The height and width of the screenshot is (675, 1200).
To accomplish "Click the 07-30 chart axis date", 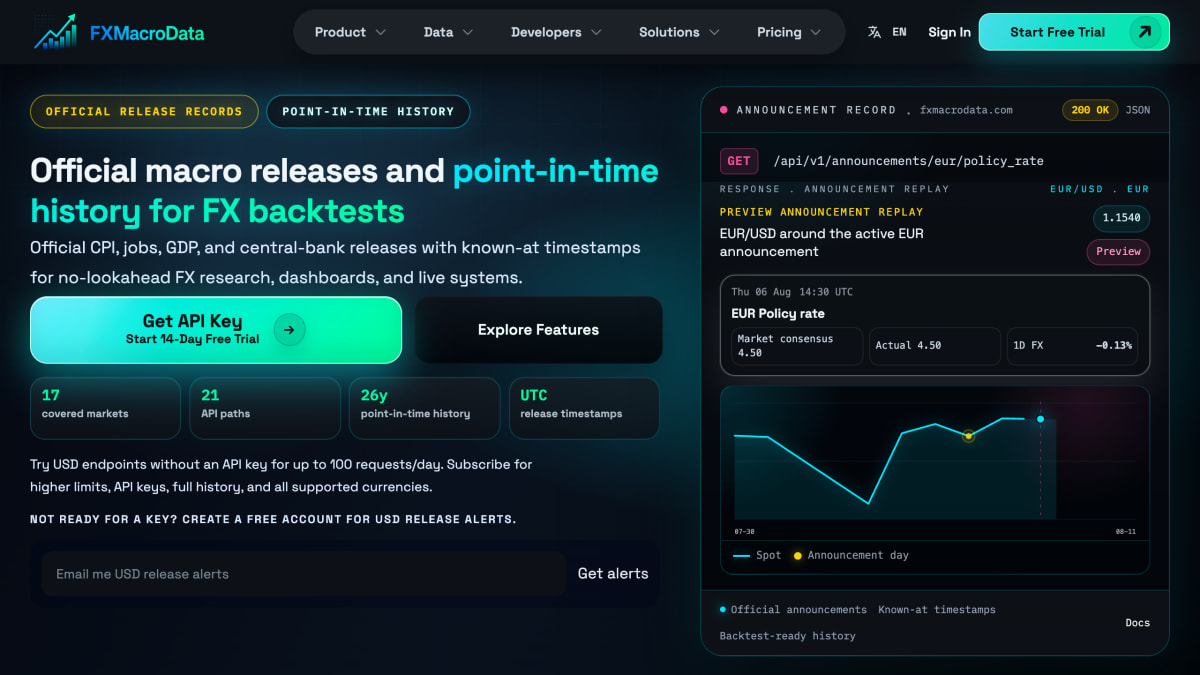I will click(x=744, y=532).
